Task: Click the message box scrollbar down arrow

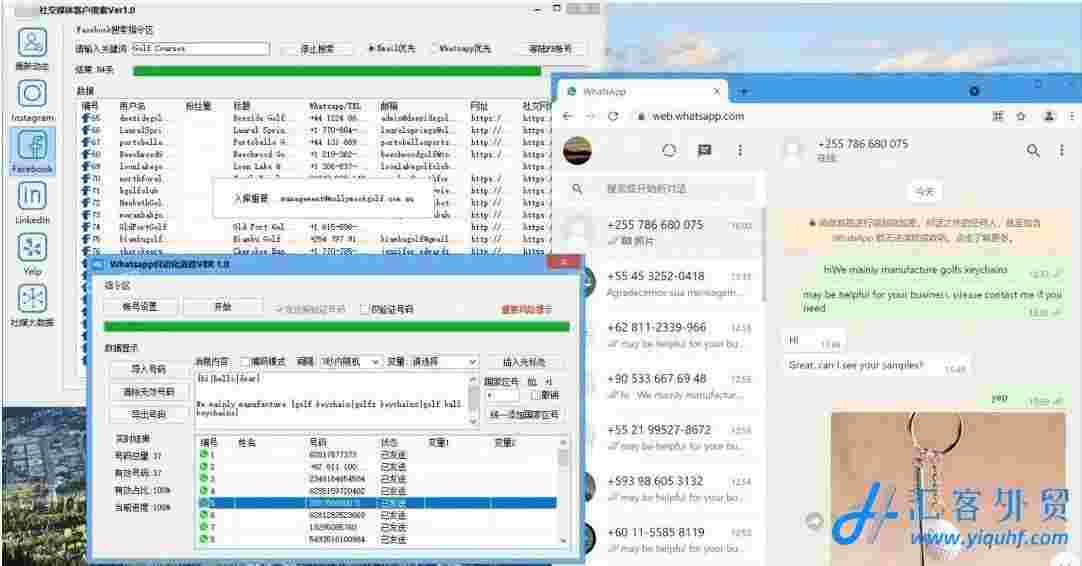Action: pos(473,420)
